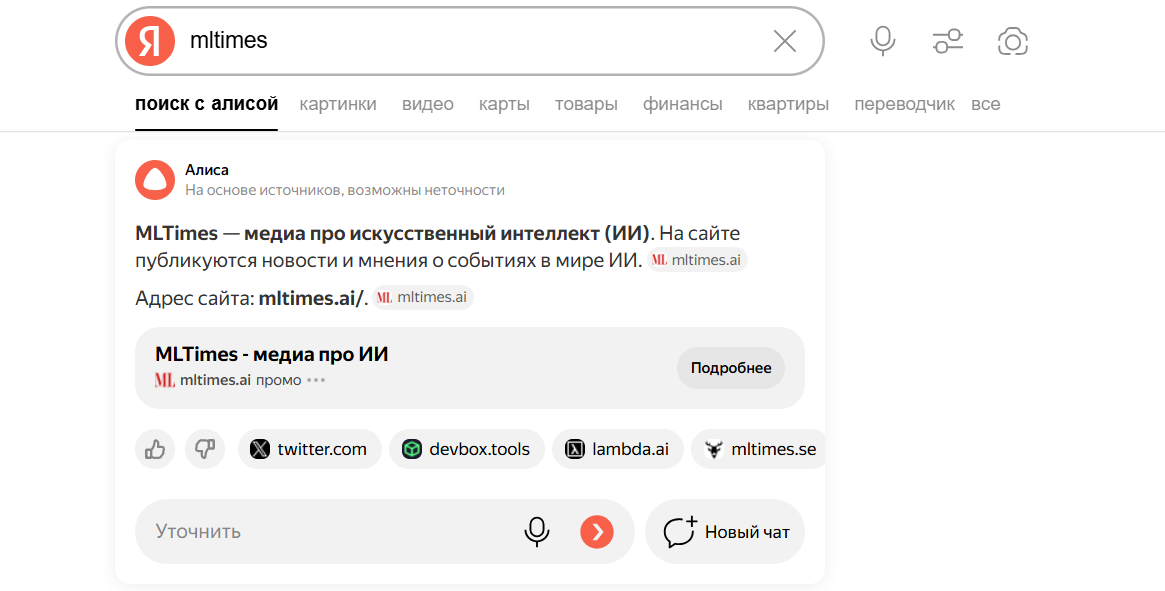Click the mltimes.ai link text in the promo card
This screenshot has width=1165, height=591.
point(215,381)
